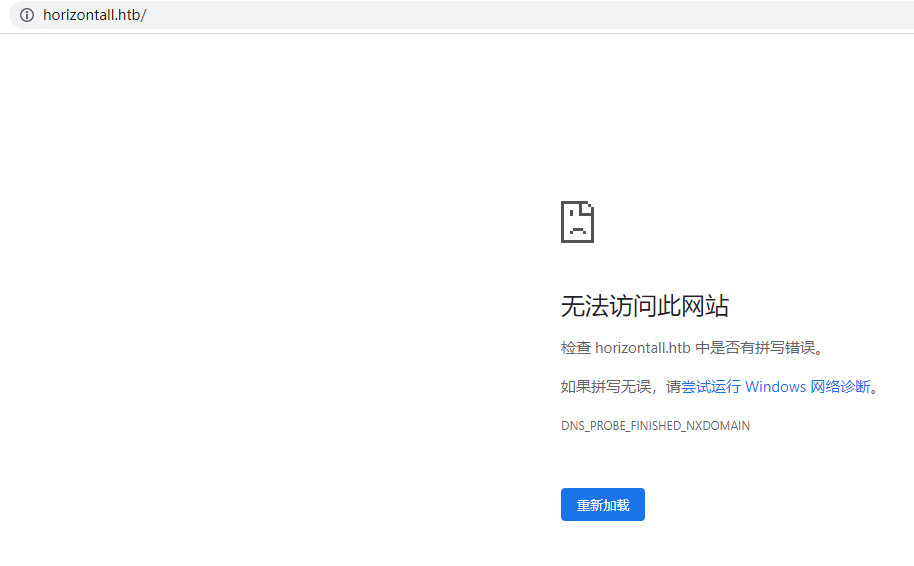Screen dimensions: 914x566
Task: Click the 重新加载 reload button
Action: coord(603,504)
